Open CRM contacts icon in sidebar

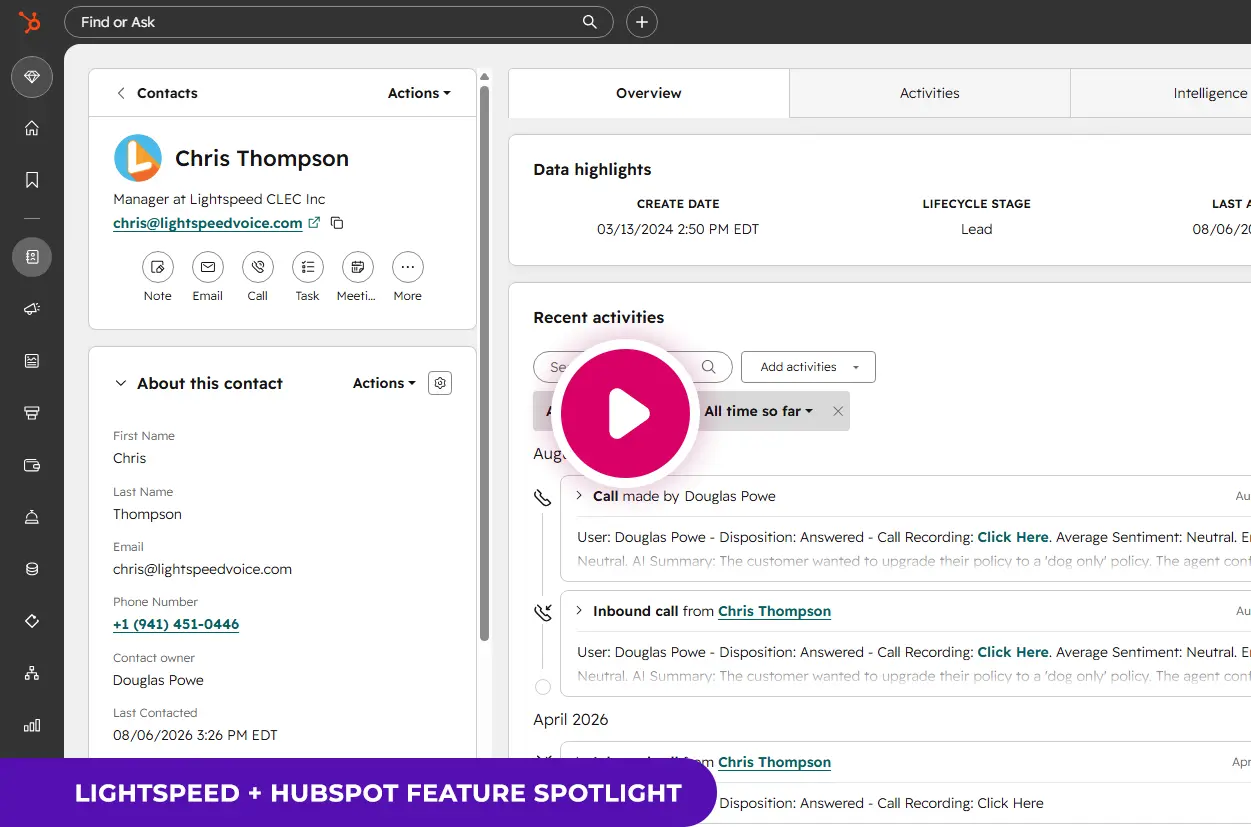[x=32, y=257]
